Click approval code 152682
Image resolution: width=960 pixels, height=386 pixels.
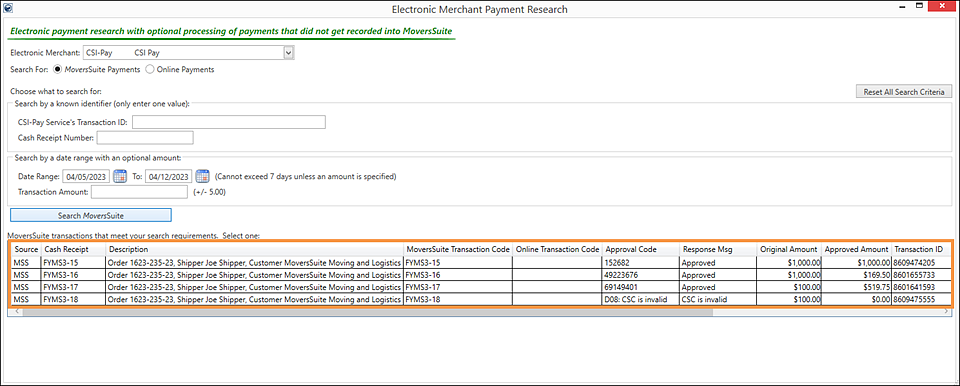point(641,262)
